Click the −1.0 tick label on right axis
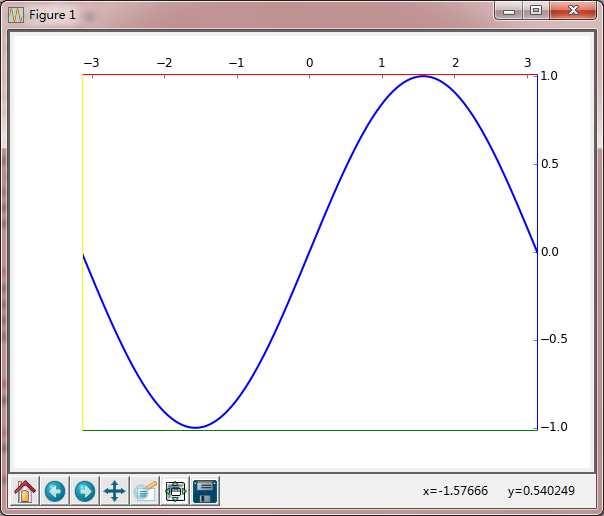Image resolution: width=604 pixels, height=516 pixels. click(554, 427)
